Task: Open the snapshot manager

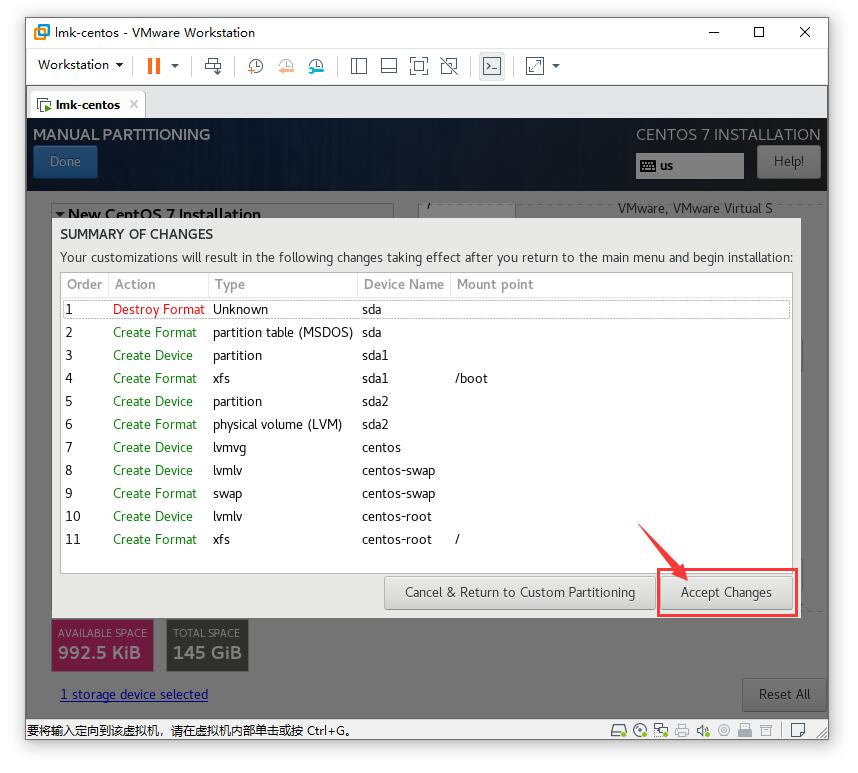Action: [316, 66]
